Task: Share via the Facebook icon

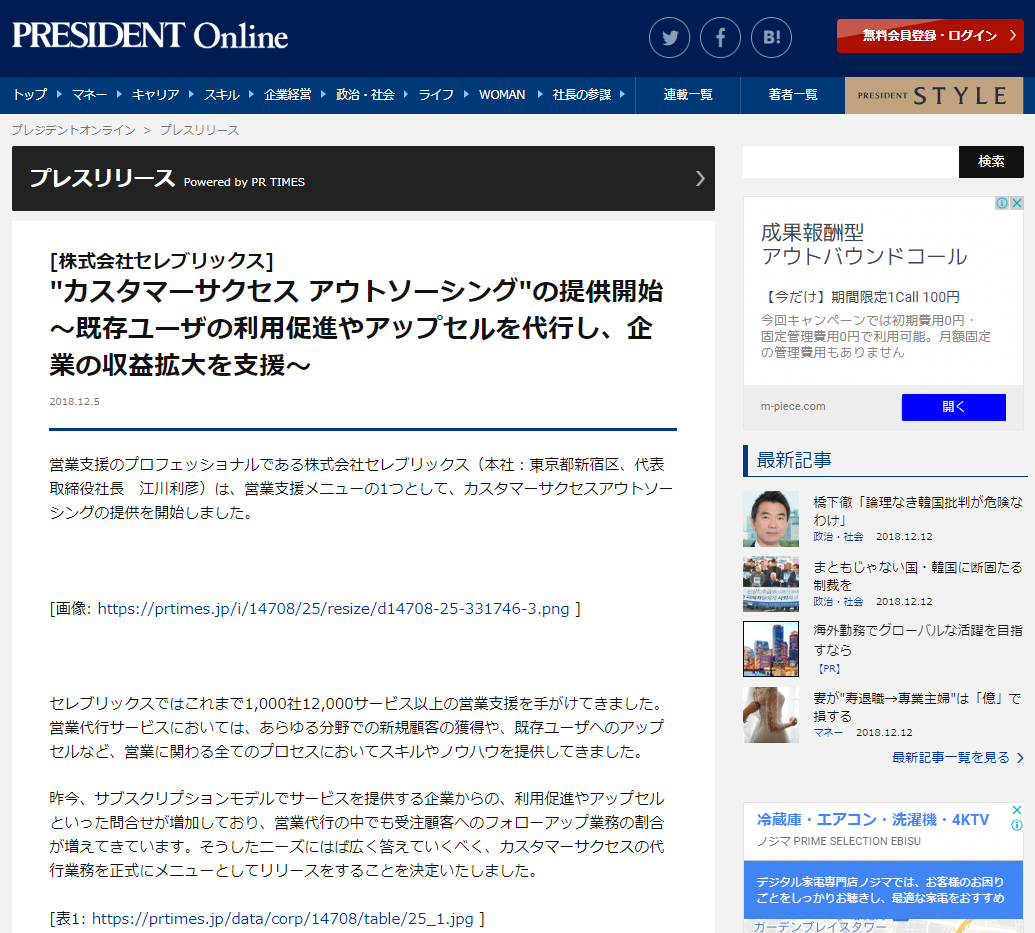Action: (x=720, y=38)
